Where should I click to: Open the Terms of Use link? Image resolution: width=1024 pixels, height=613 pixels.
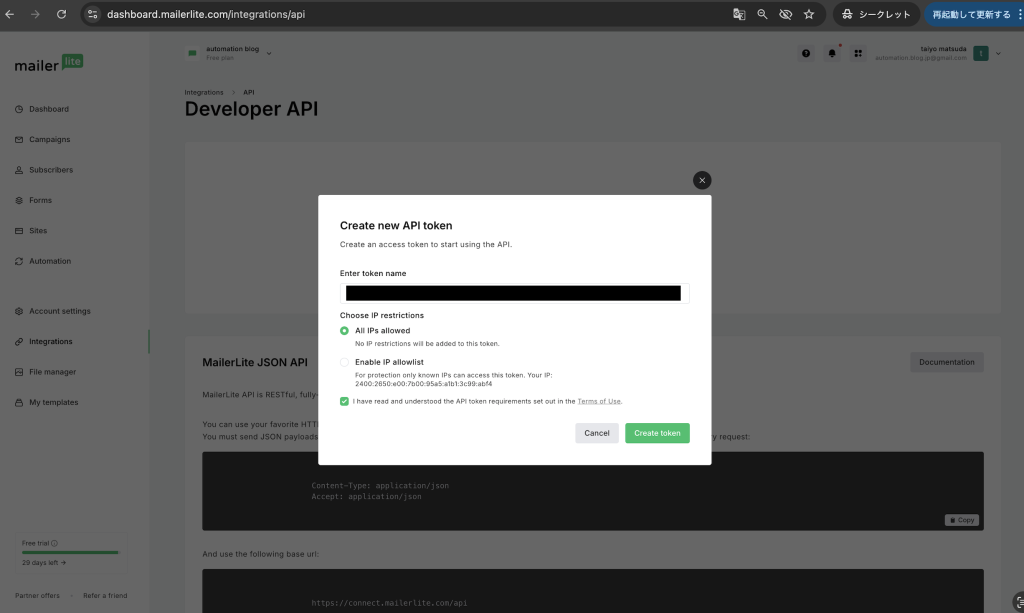pyautogui.click(x=599, y=401)
